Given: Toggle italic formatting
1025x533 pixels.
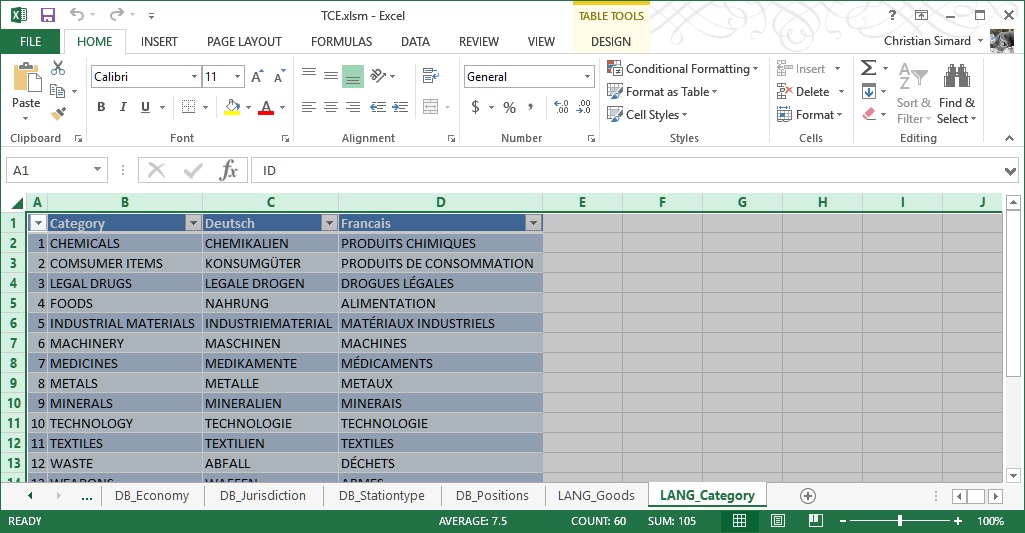Looking at the screenshot, I should tap(123, 107).
